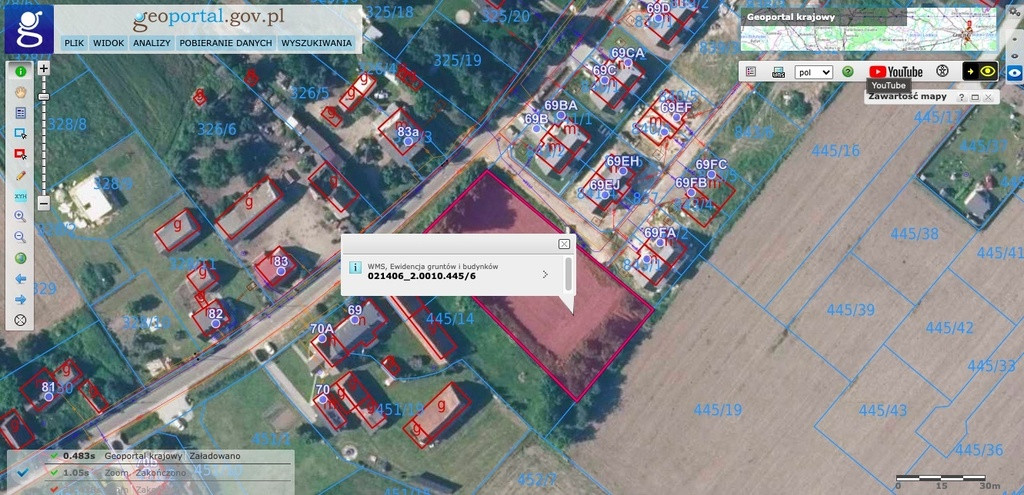Select the pan hand tool

click(x=20, y=91)
